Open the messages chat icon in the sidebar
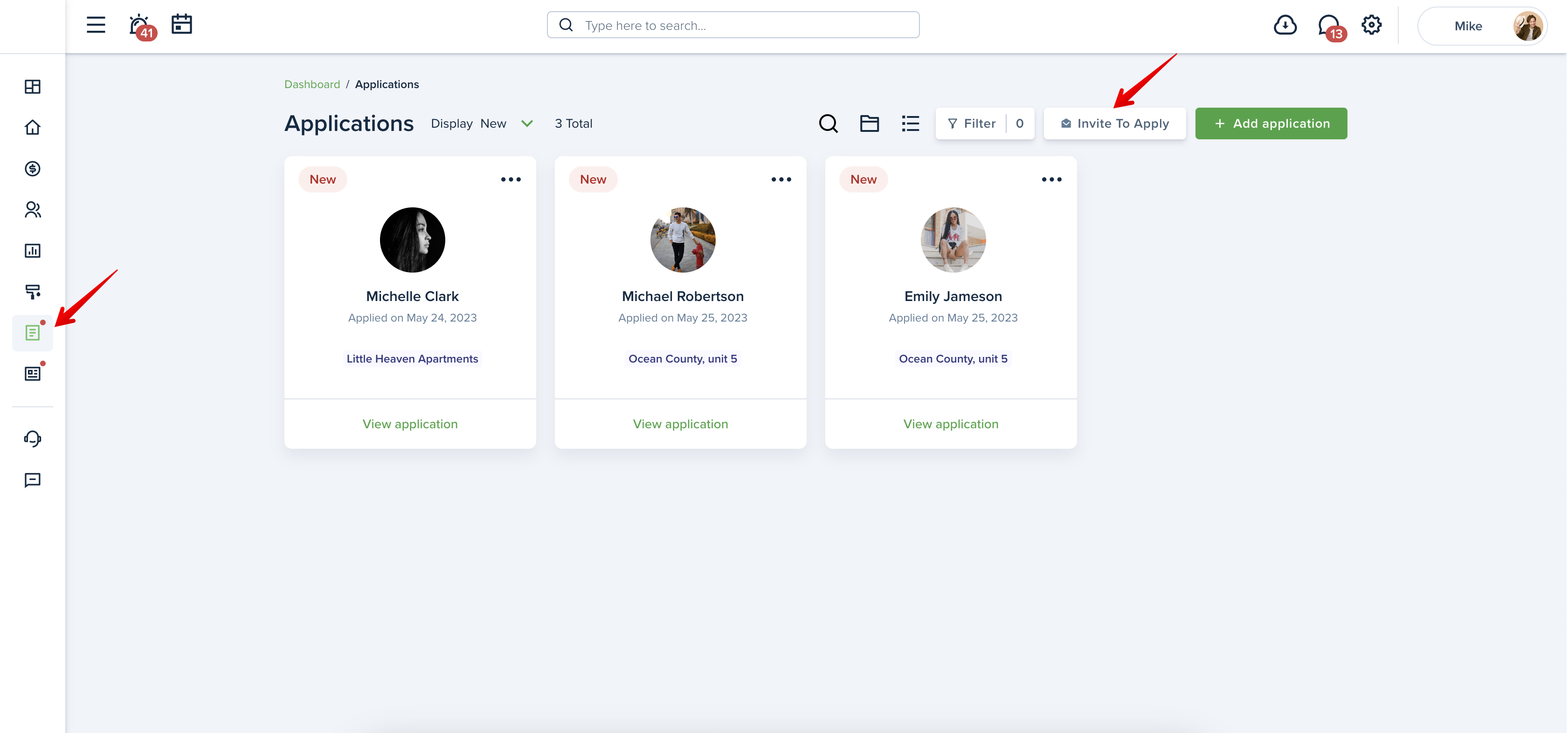Image resolution: width=1568 pixels, height=733 pixels. pos(33,480)
